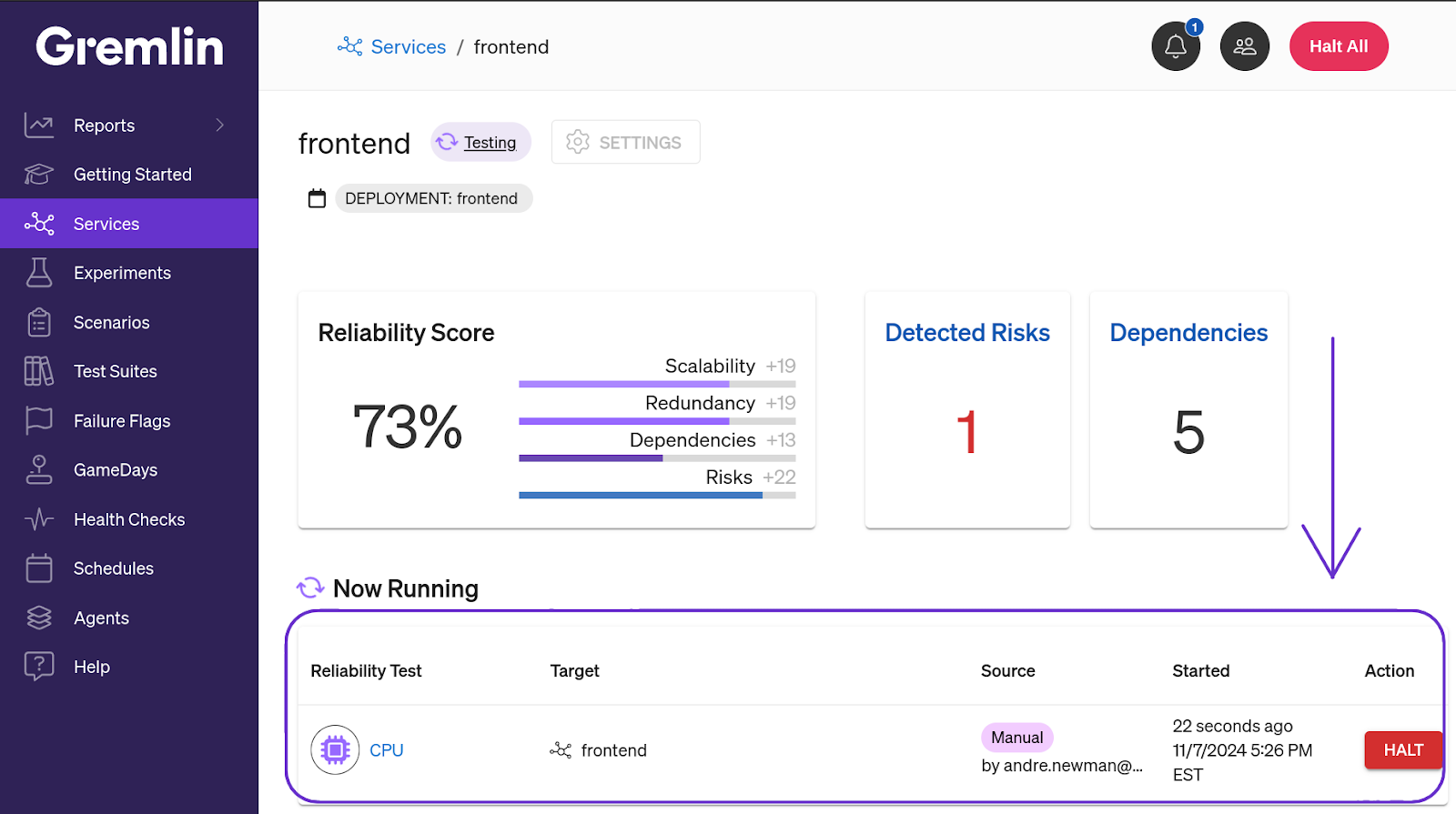
Task: Click the GameDays joystick icon
Action: pos(39,469)
